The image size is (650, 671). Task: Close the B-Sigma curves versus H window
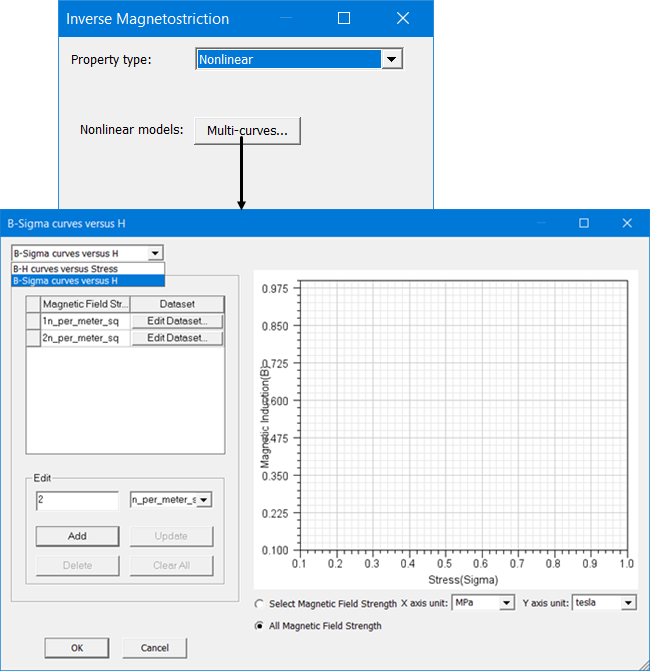[627, 223]
